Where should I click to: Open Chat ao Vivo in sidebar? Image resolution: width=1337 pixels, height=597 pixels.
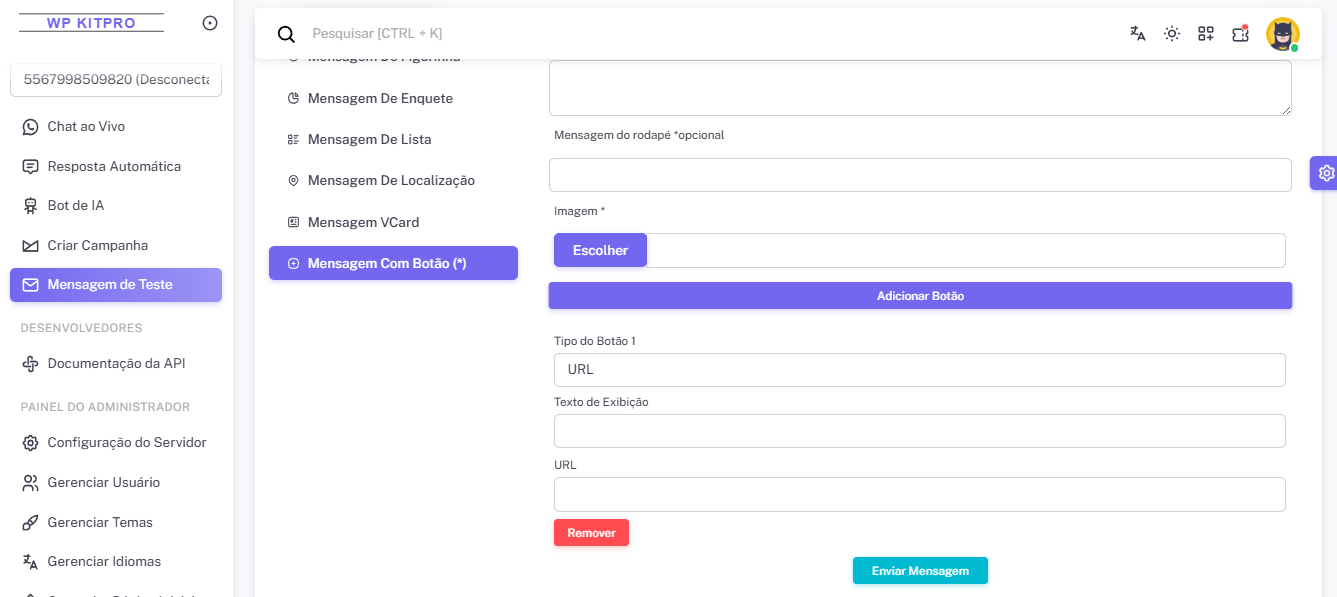86,127
